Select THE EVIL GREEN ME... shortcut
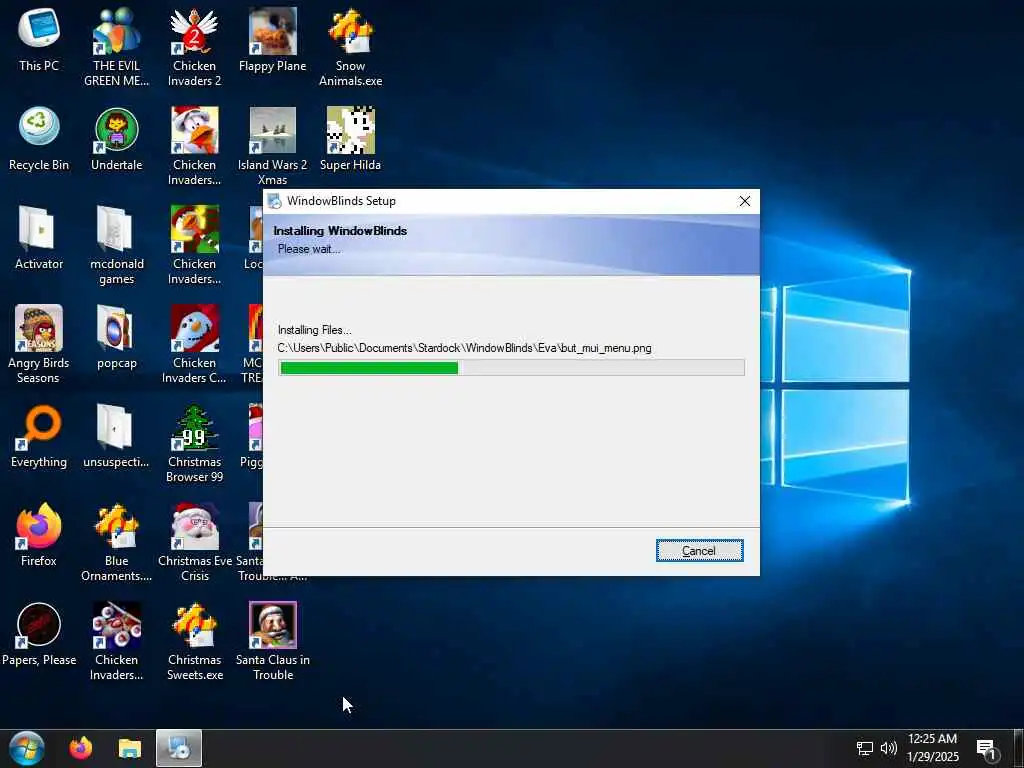1024x768 pixels. point(116,47)
